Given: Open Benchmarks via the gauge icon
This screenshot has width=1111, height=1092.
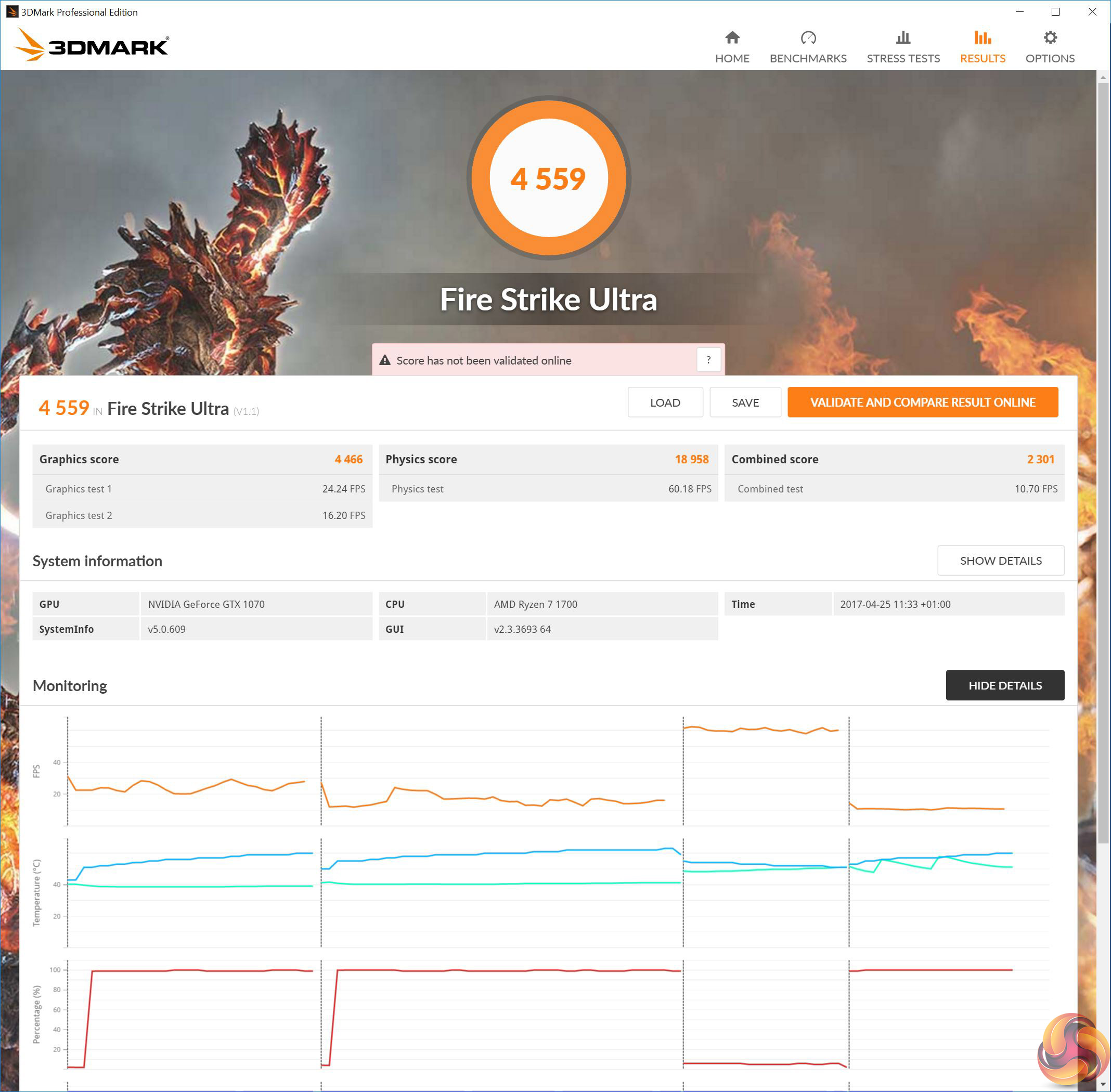Looking at the screenshot, I should click(808, 38).
